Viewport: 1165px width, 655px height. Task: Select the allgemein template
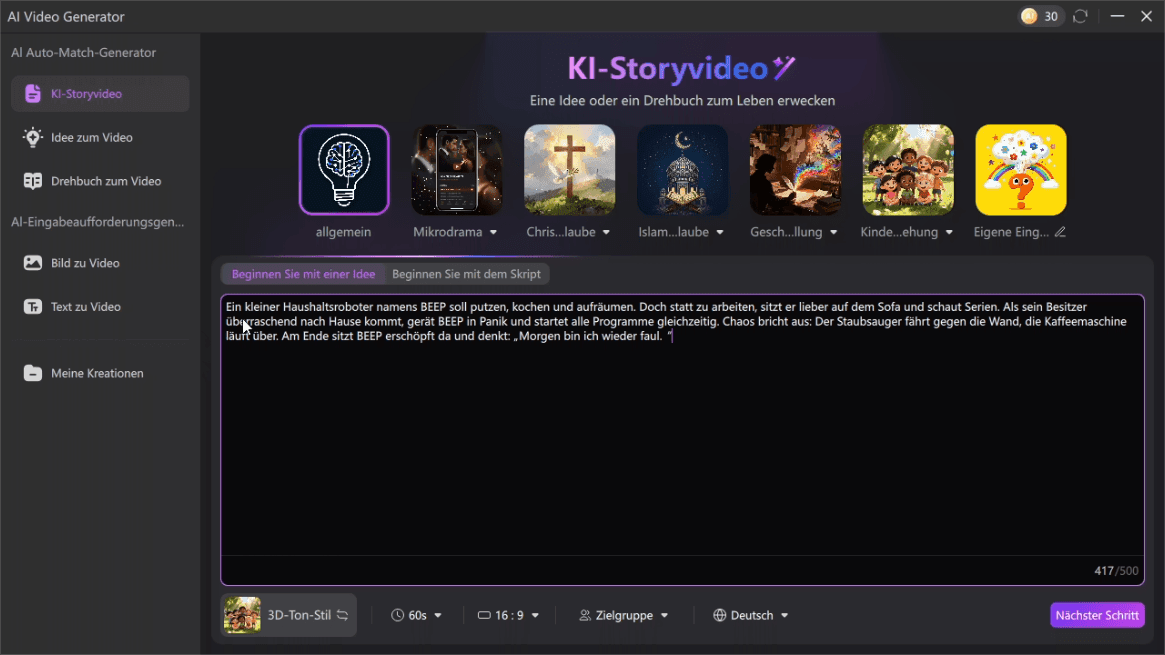pos(344,170)
